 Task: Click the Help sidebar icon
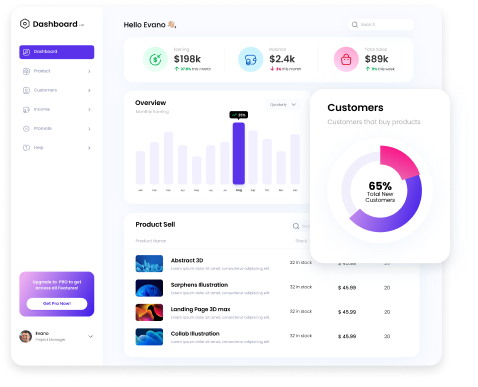pyautogui.click(x=26, y=148)
